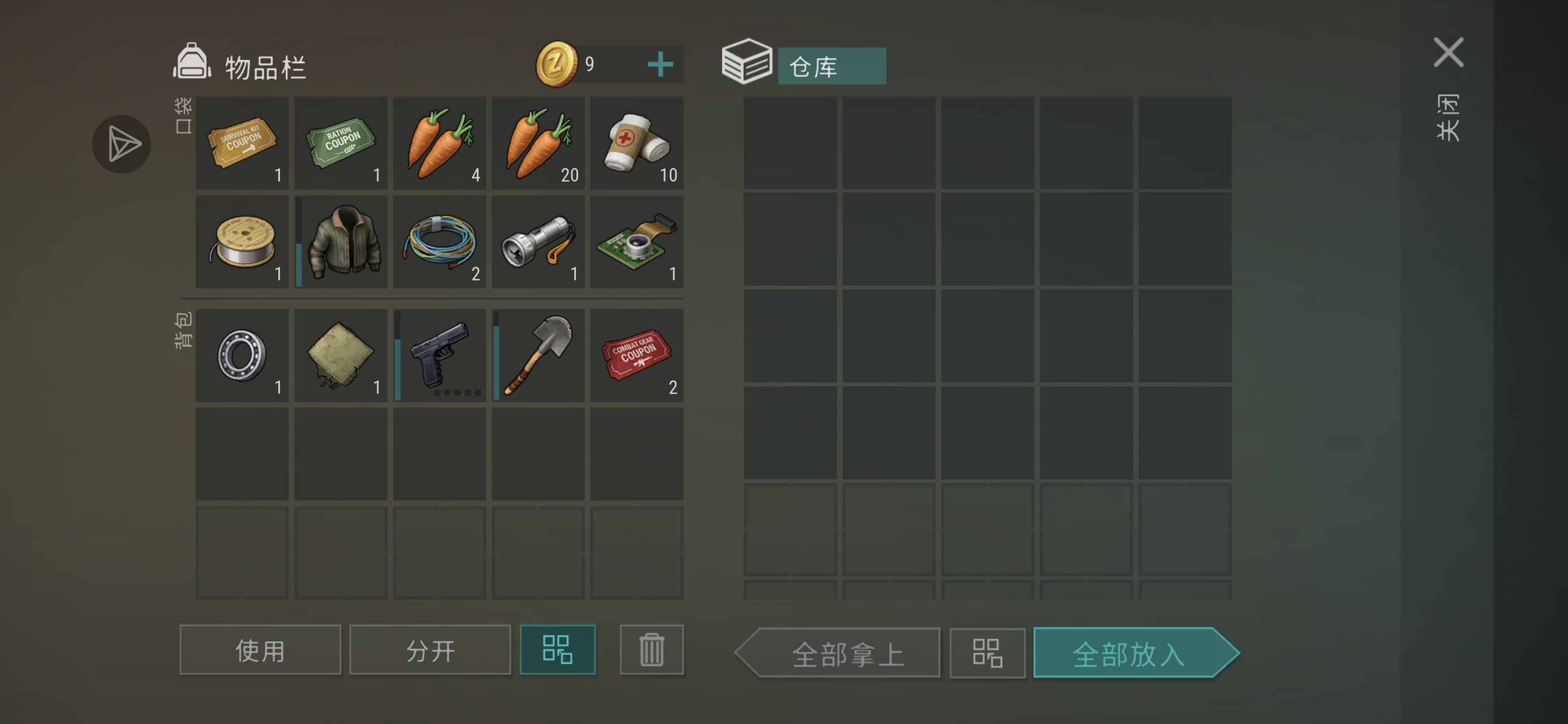Screen dimensions: 1568x724
Task: Select the red Combat Gear Coupon
Action: pyautogui.click(x=637, y=355)
